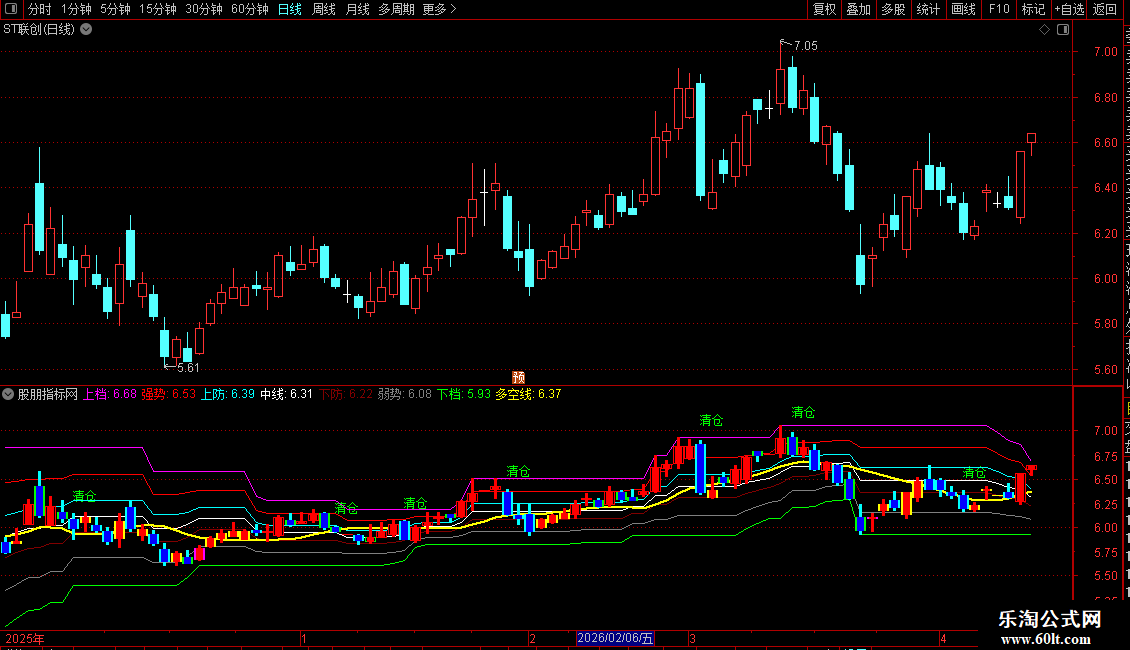Switch to the 分时 intraday view

click(40, 9)
